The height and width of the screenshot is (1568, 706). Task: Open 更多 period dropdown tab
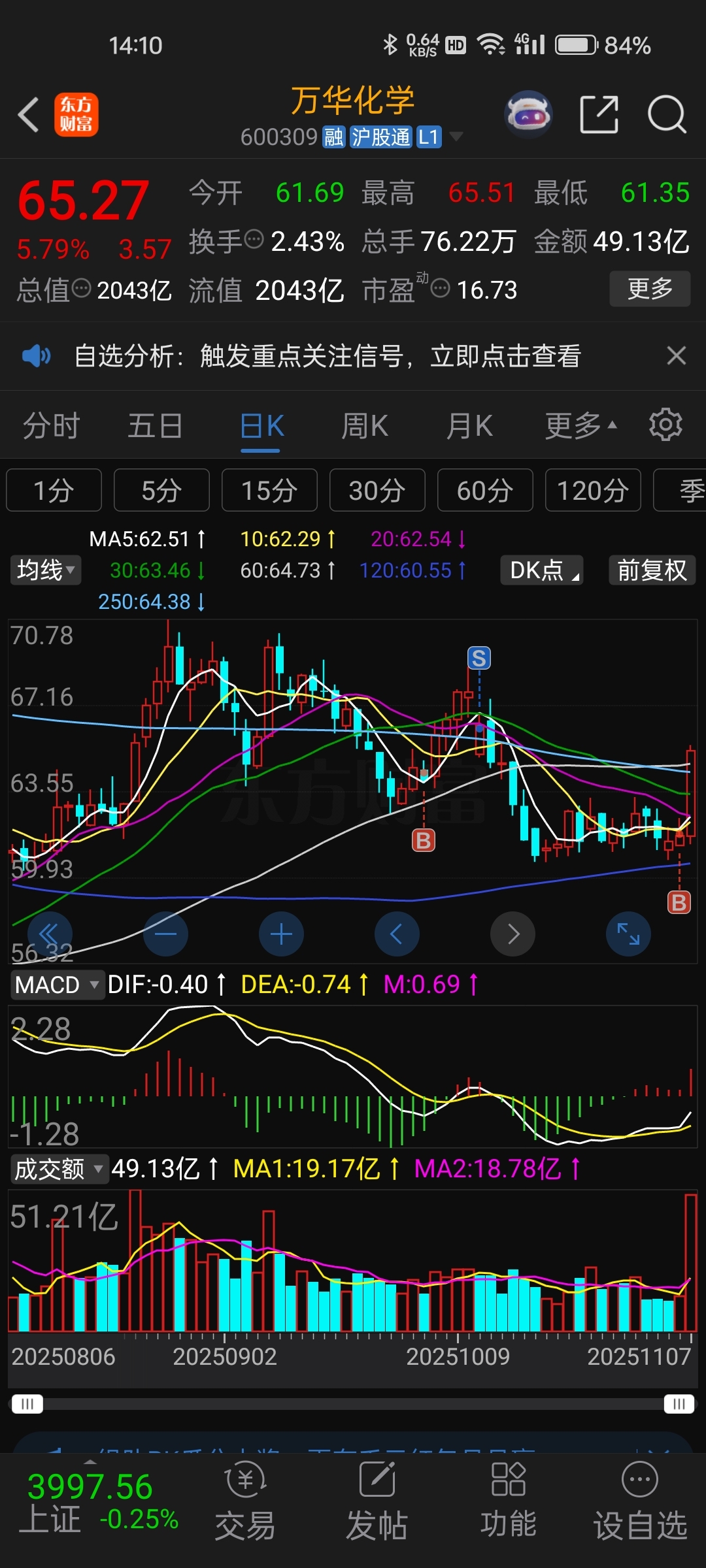click(x=580, y=426)
